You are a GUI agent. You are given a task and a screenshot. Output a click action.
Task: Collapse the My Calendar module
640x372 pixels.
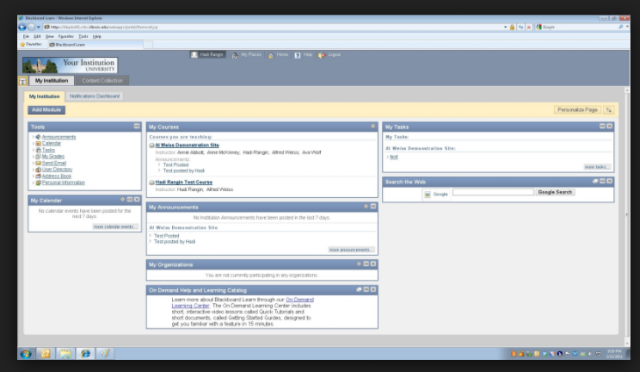[x=130, y=200]
